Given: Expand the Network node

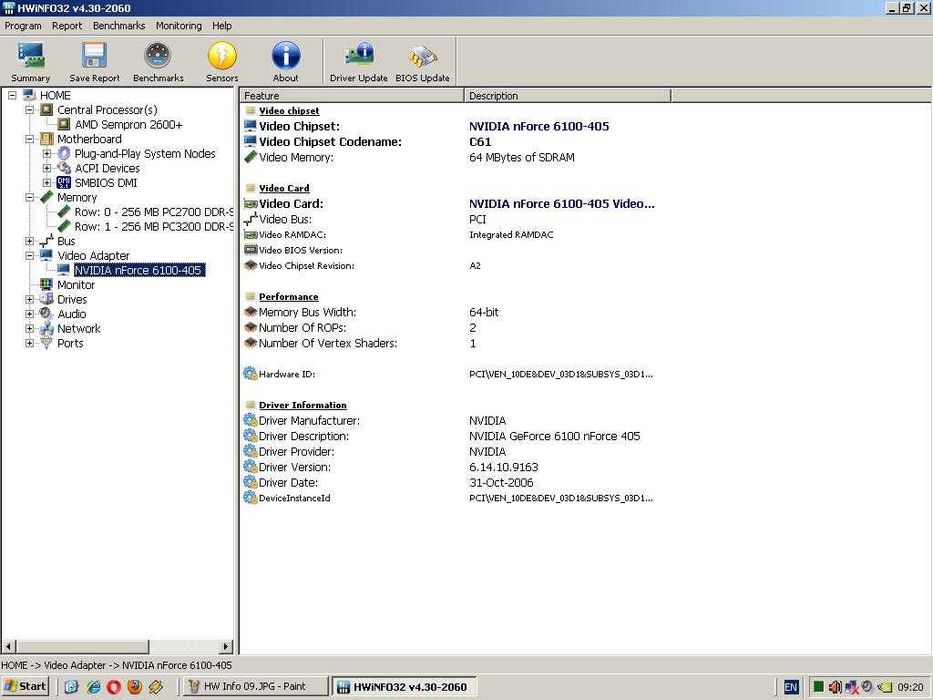Looking at the screenshot, I should coord(29,329).
